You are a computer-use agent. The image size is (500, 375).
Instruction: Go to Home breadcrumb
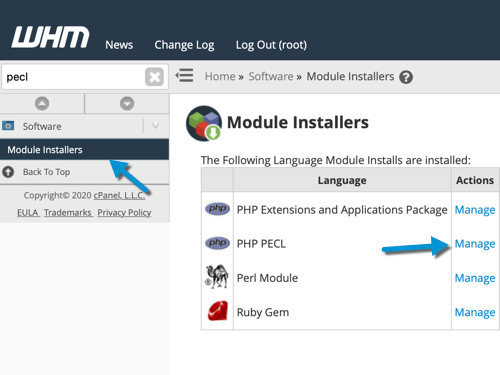pyautogui.click(x=220, y=76)
